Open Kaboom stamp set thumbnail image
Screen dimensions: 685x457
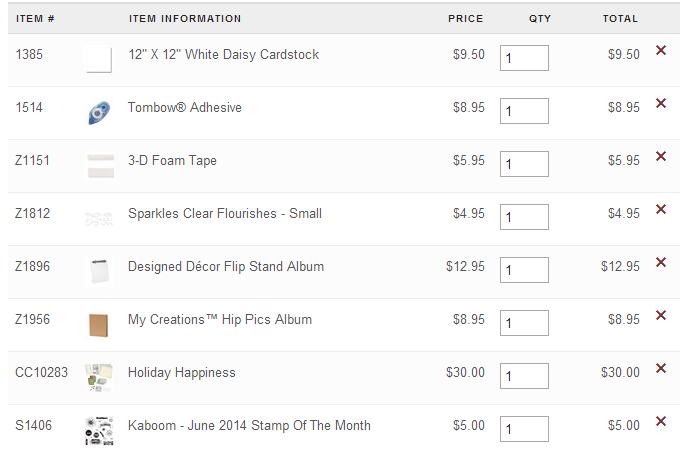click(99, 431)
